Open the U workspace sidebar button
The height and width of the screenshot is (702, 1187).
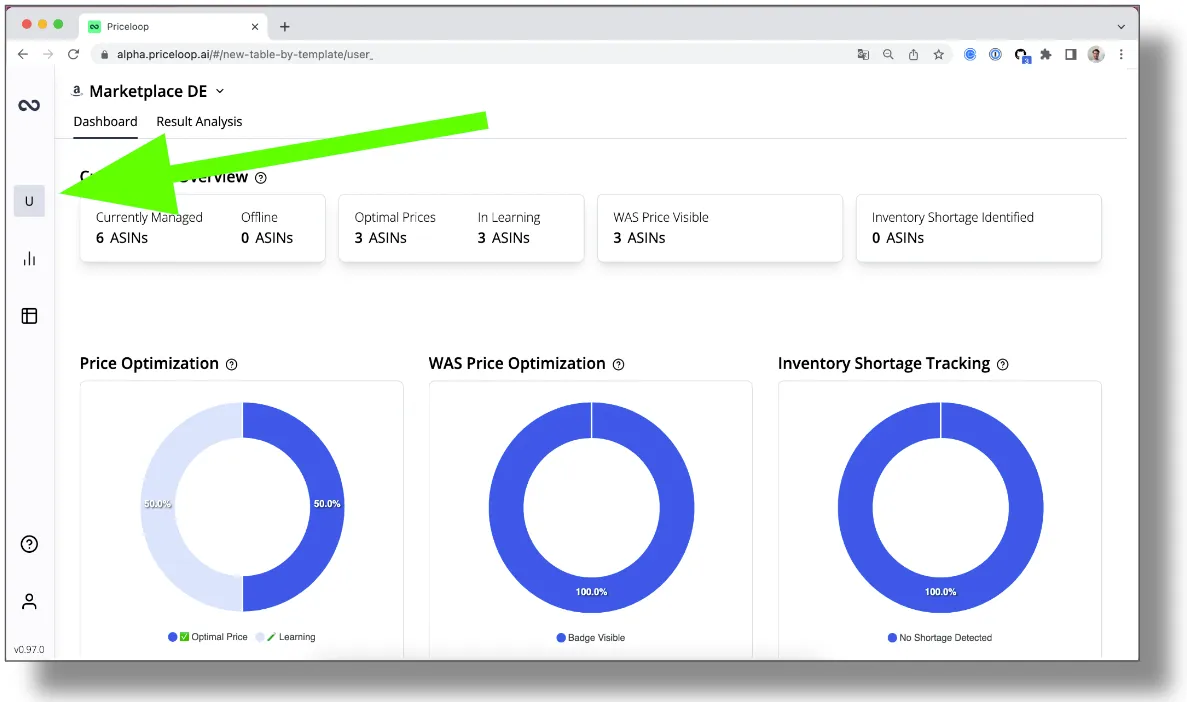[x=29, y=201]
